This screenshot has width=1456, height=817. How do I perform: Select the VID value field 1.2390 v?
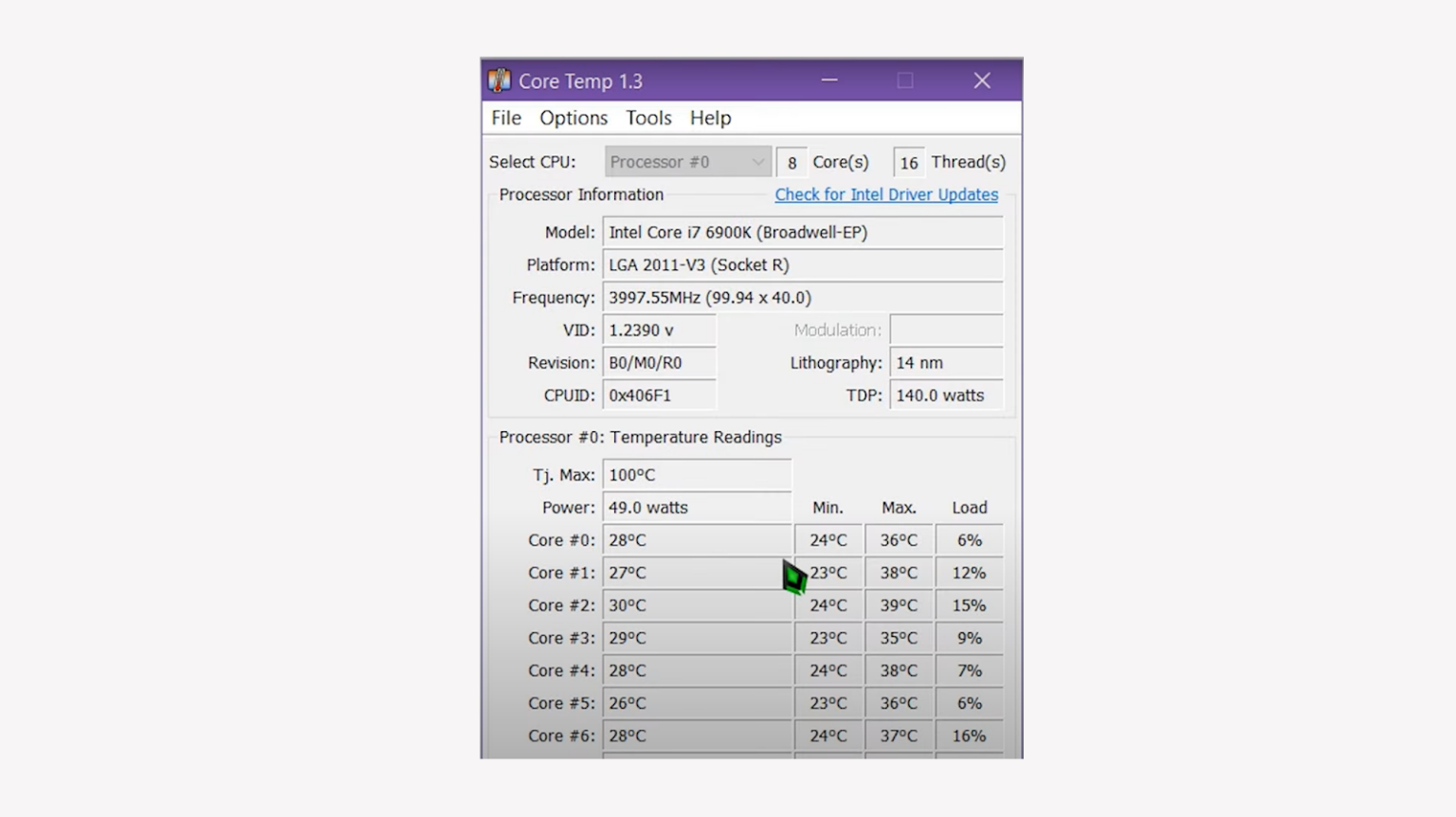659,330
